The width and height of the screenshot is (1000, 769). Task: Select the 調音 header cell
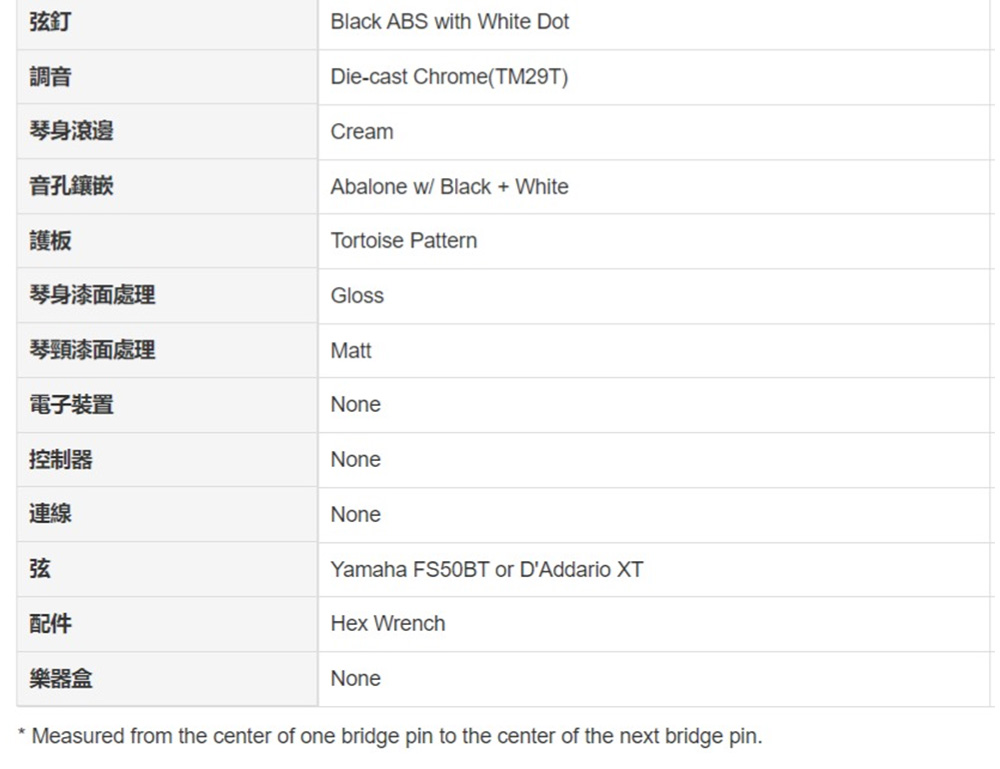(x=50, y=77)
